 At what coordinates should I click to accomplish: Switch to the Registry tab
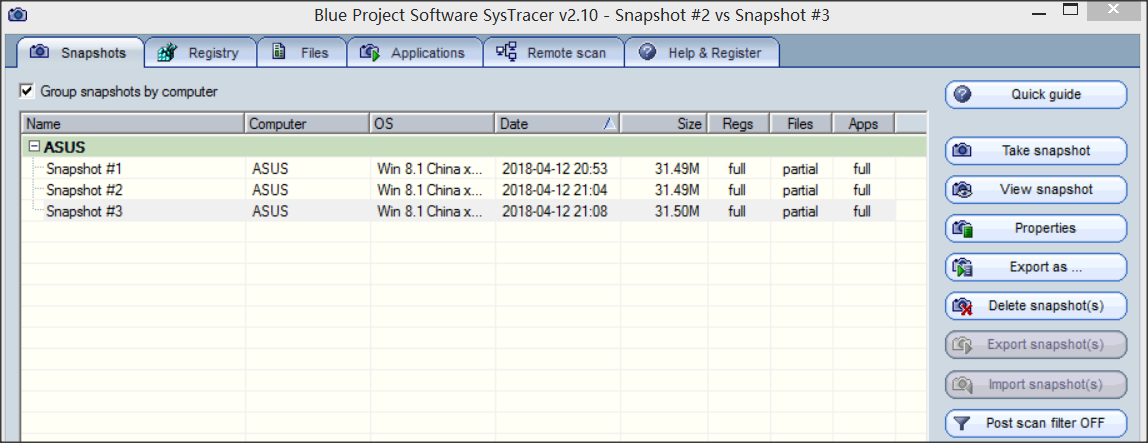(201, 53)
